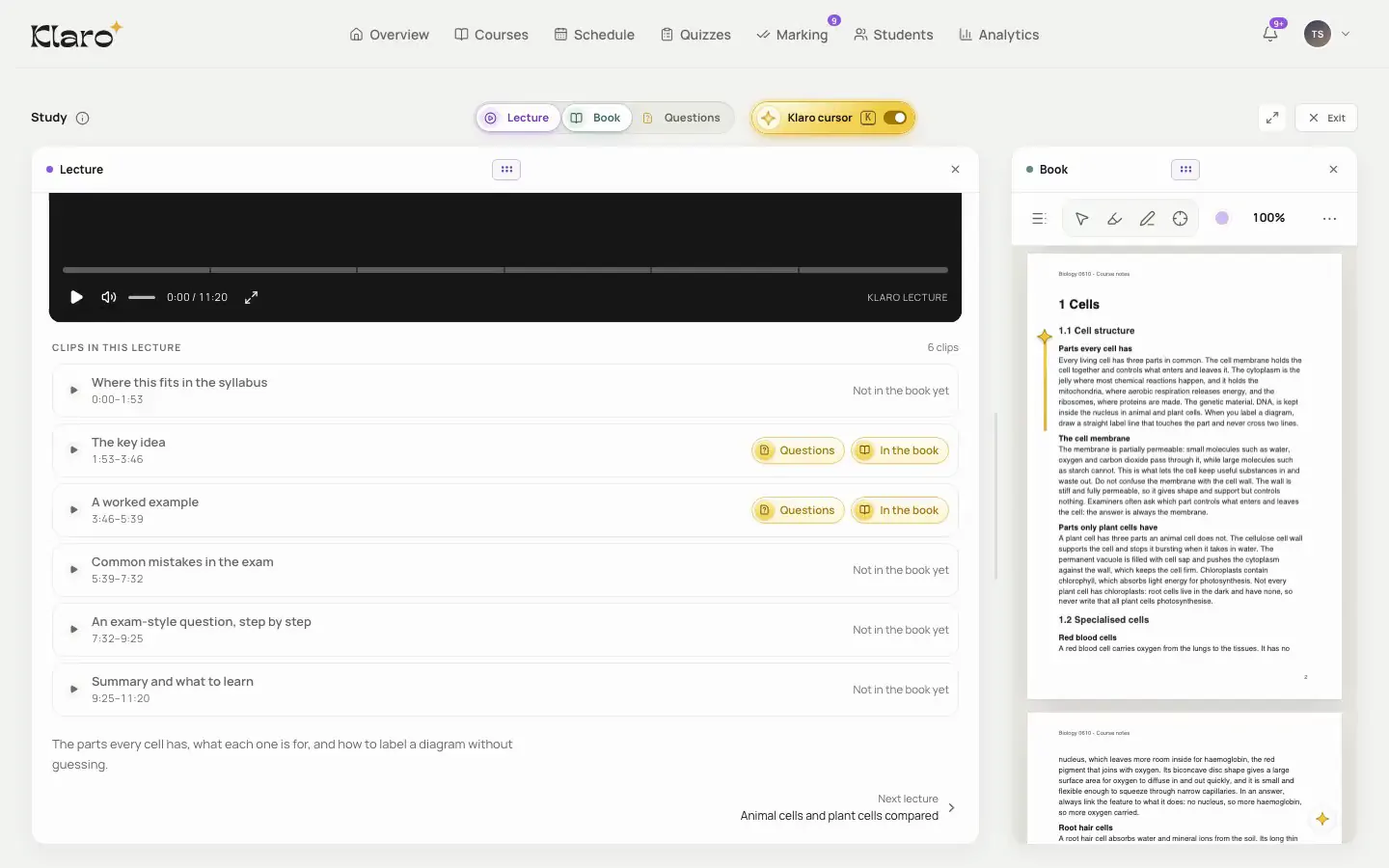Open the Analytics page
This screenshot has height=868, width=1389.
pos(998,35)
